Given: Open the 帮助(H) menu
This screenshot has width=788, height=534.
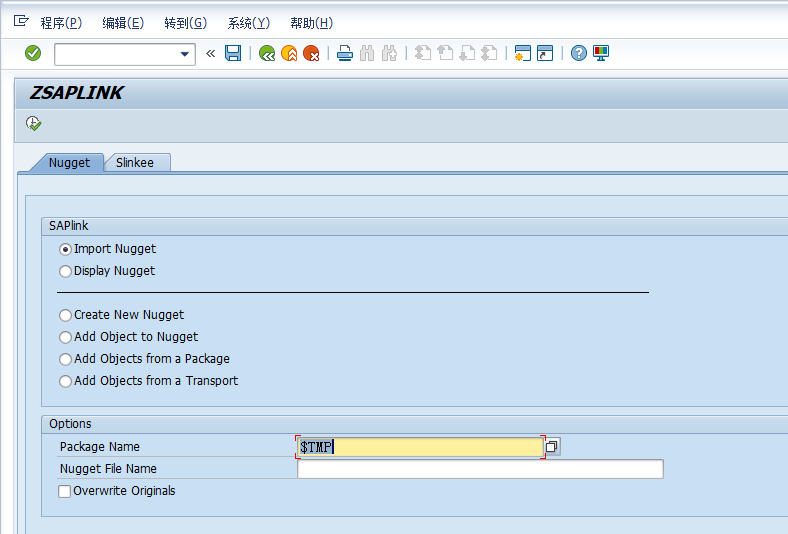Looking at the screenshot, I should coord(312,23).
